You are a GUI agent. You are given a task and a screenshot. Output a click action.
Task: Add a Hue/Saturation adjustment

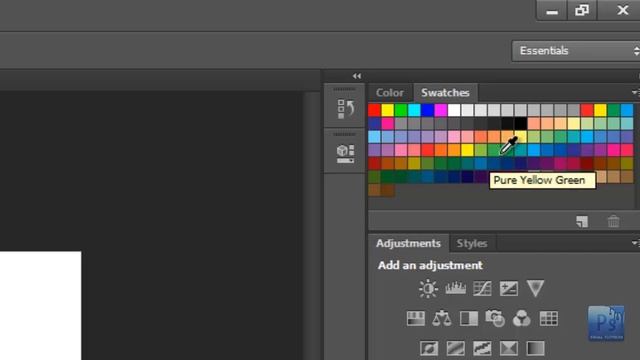point(416,318)
